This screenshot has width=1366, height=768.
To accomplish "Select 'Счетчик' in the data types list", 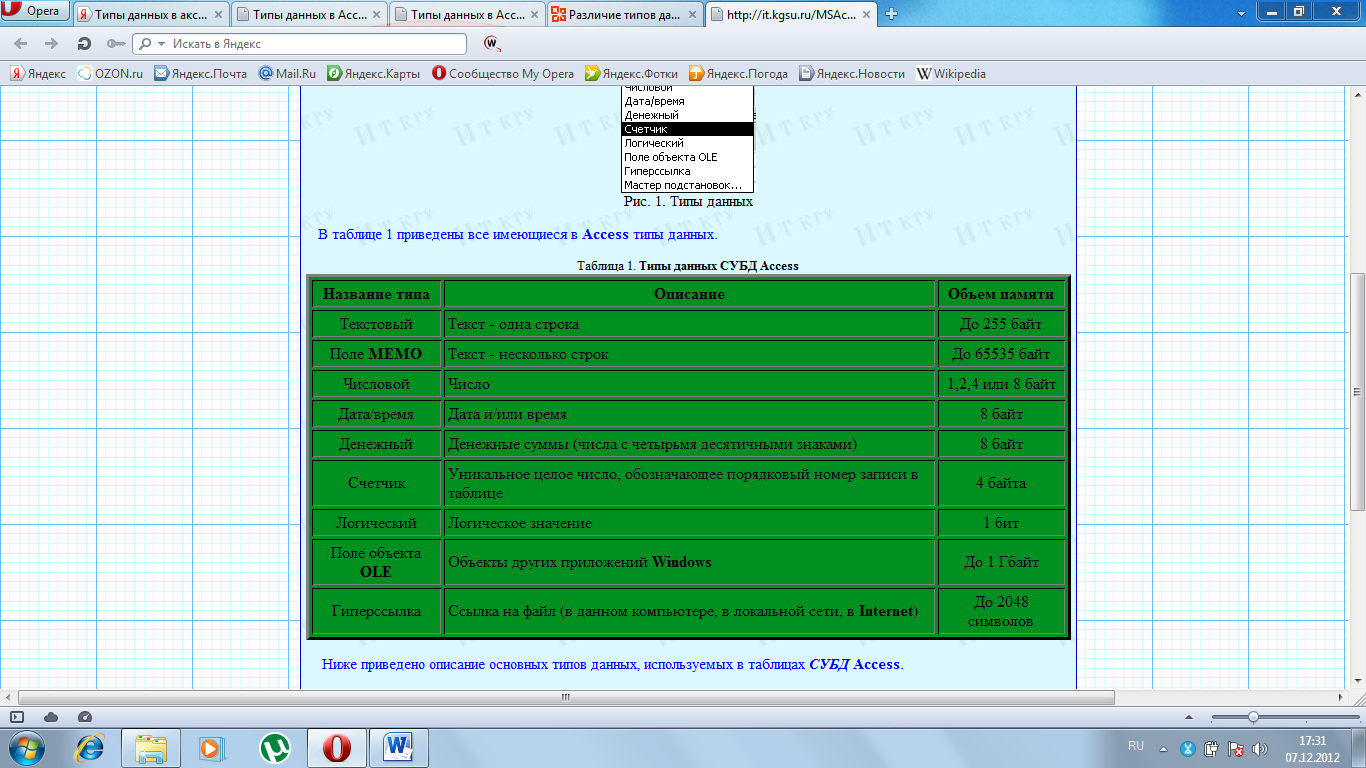I will 687,129.
